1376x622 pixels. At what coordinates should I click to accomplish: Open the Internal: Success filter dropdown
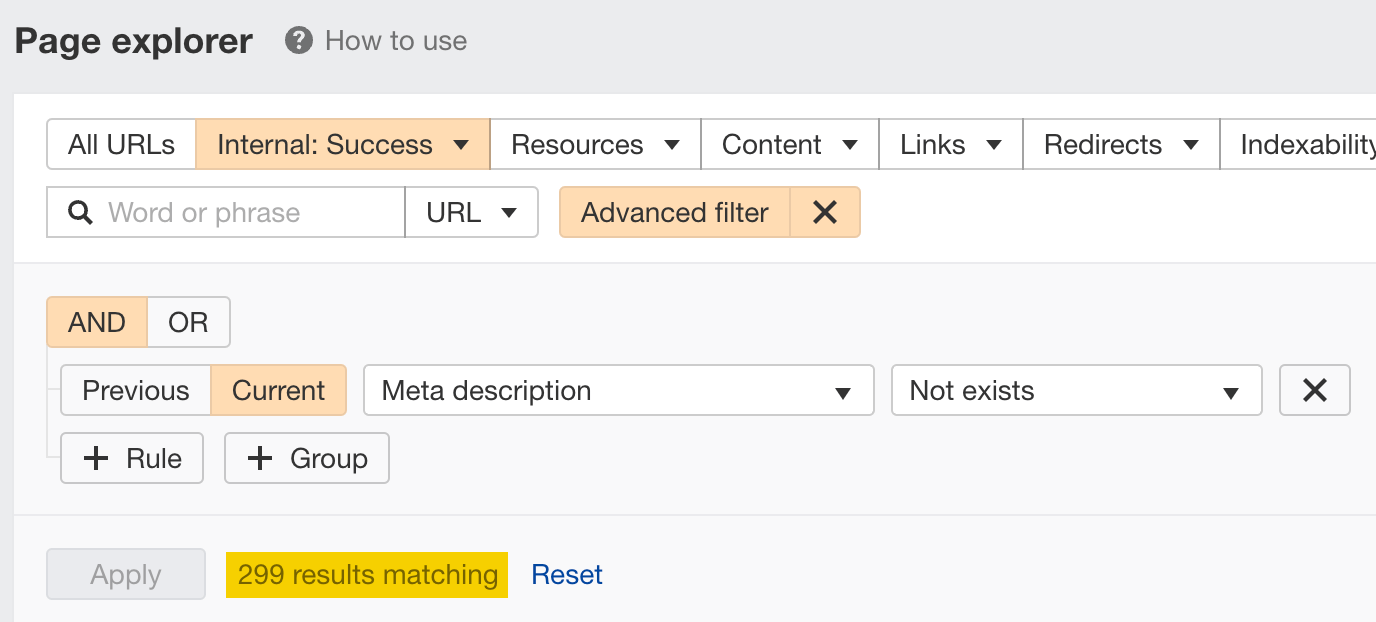tap(341, 144)
